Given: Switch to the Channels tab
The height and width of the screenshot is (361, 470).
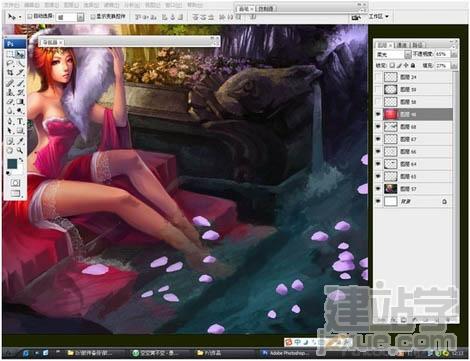Looking at the screenshot, I should tap(402, 45).
